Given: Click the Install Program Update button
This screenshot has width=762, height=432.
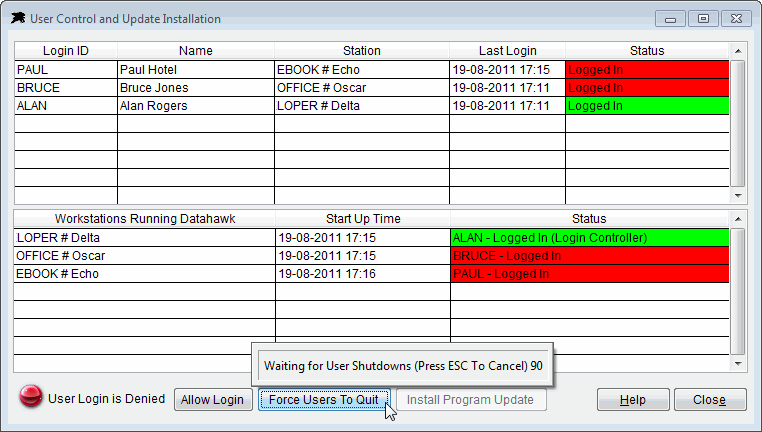Looking at the screenshot, I should click(470, 399).
